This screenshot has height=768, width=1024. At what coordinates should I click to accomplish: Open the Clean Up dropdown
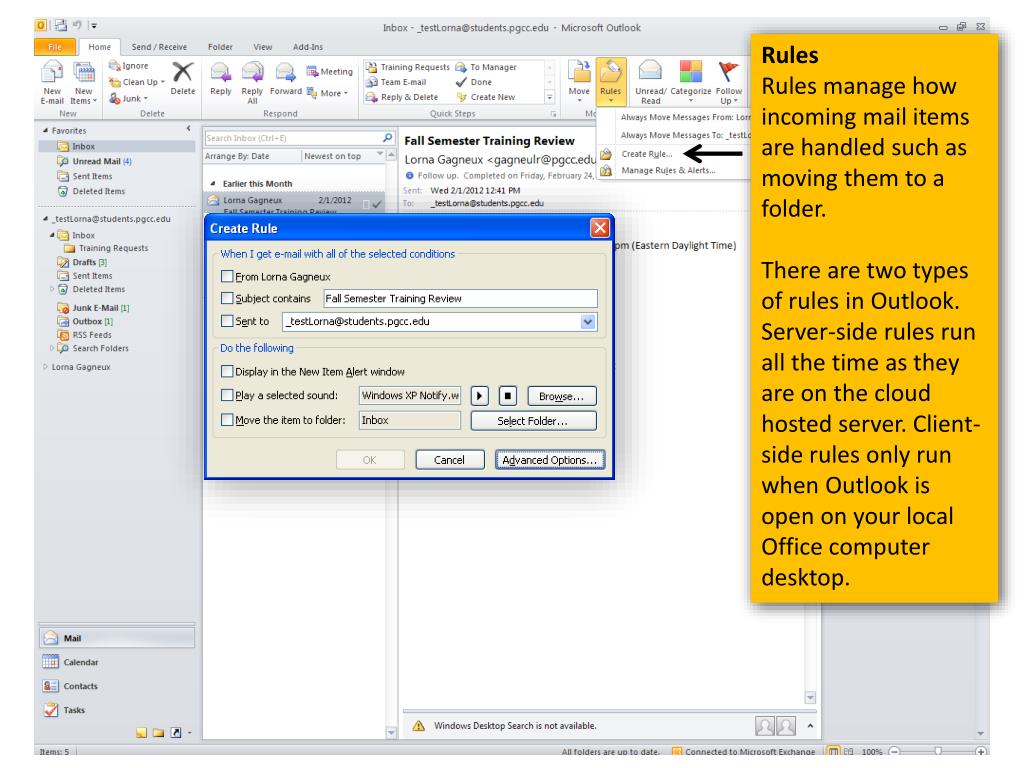click(x=136, y=82)
